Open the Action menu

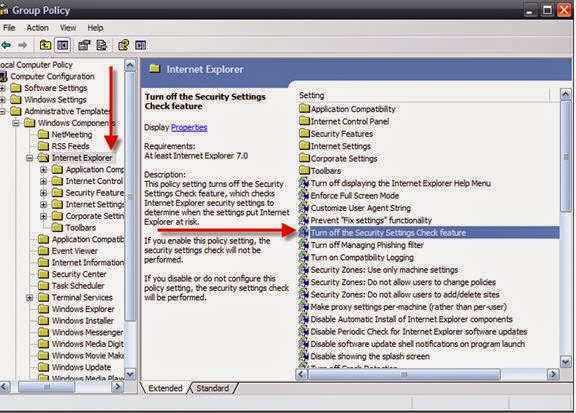(37, 28)
